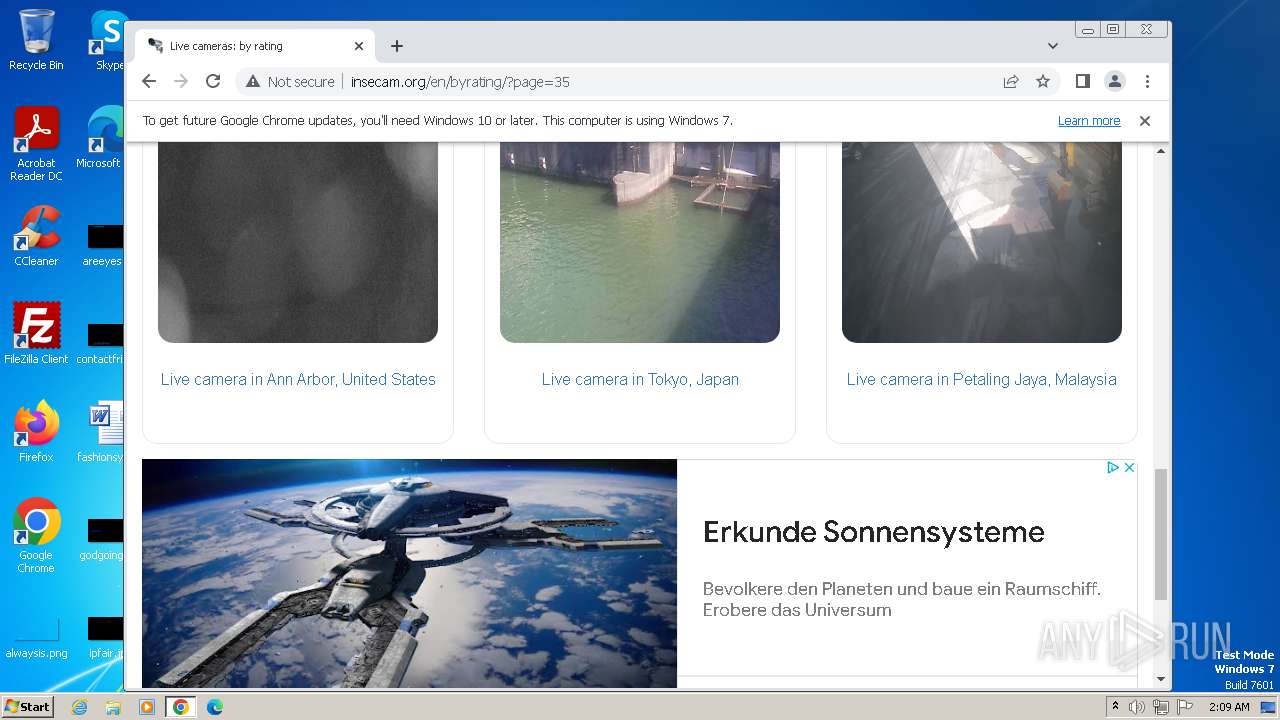Open Live camera in Petaling Jaya link

click(982, 379)
